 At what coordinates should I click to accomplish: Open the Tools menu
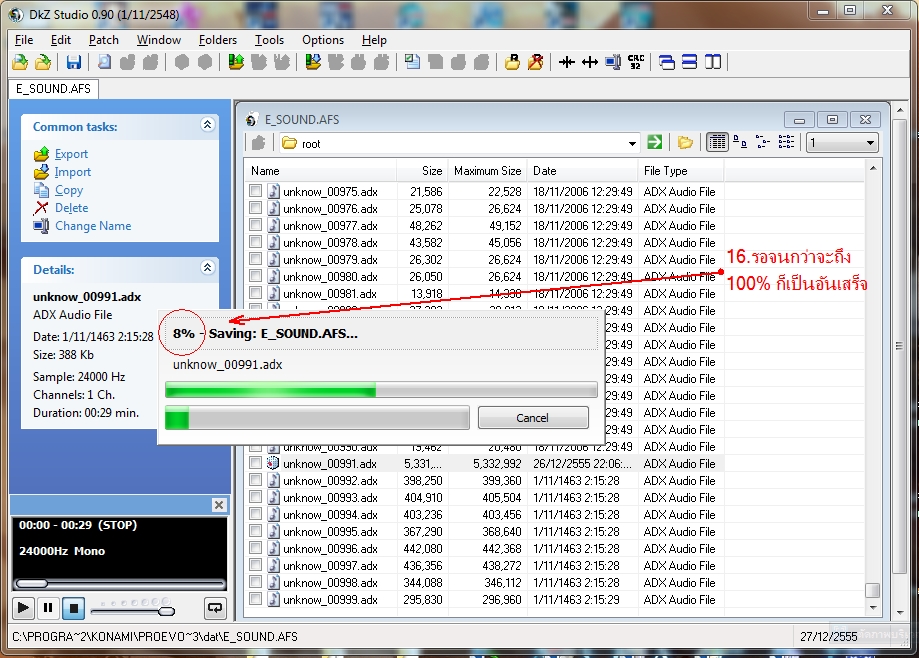click(270, 40)
